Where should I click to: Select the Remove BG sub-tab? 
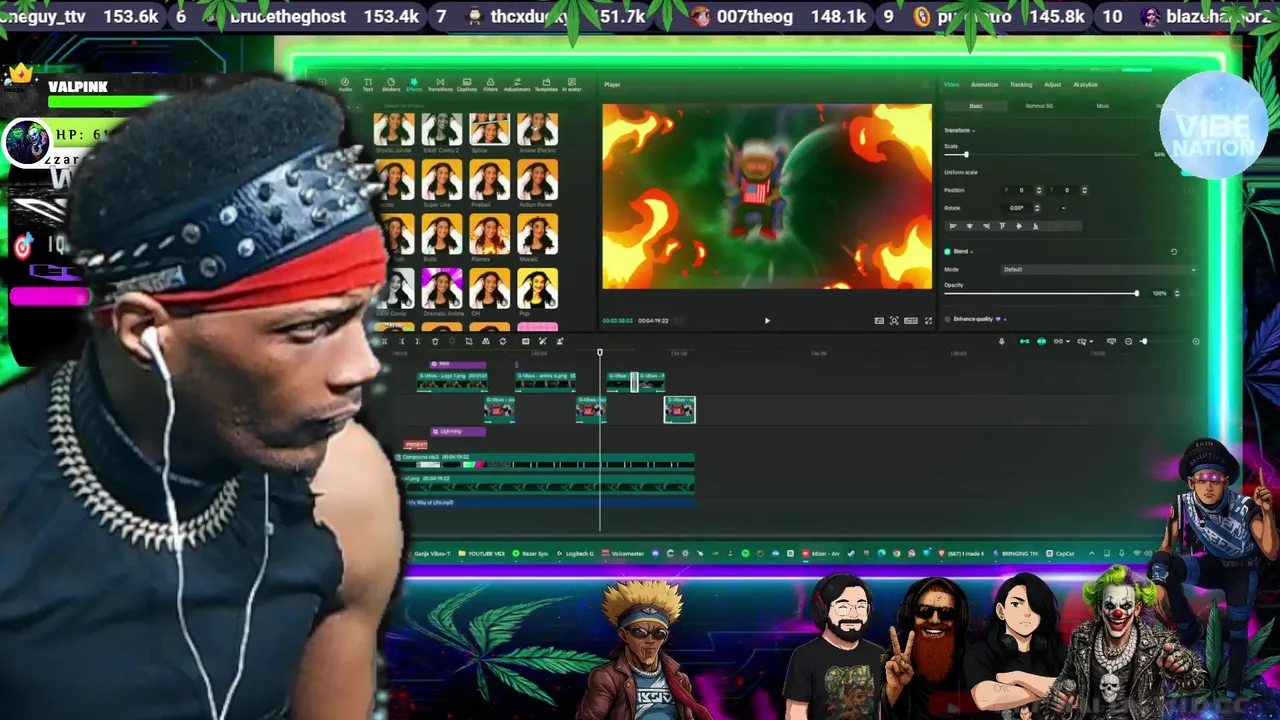(x=1039, y=106)
